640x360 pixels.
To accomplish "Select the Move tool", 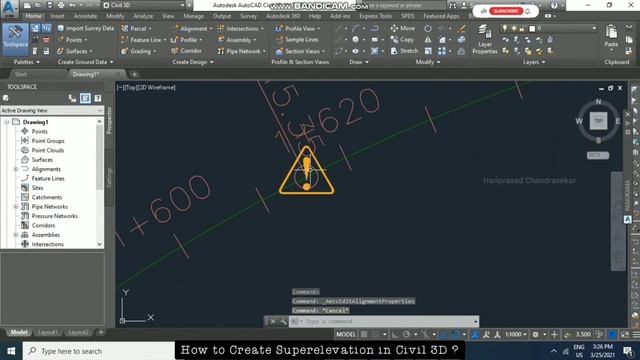I will [402, 28].
